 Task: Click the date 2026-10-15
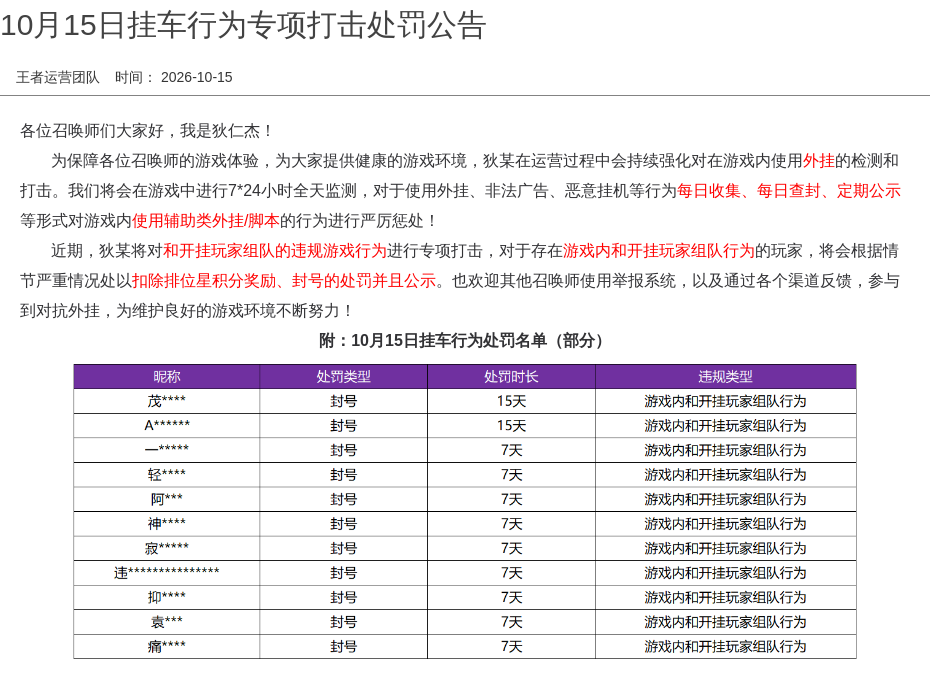click(x=196, y=78)
